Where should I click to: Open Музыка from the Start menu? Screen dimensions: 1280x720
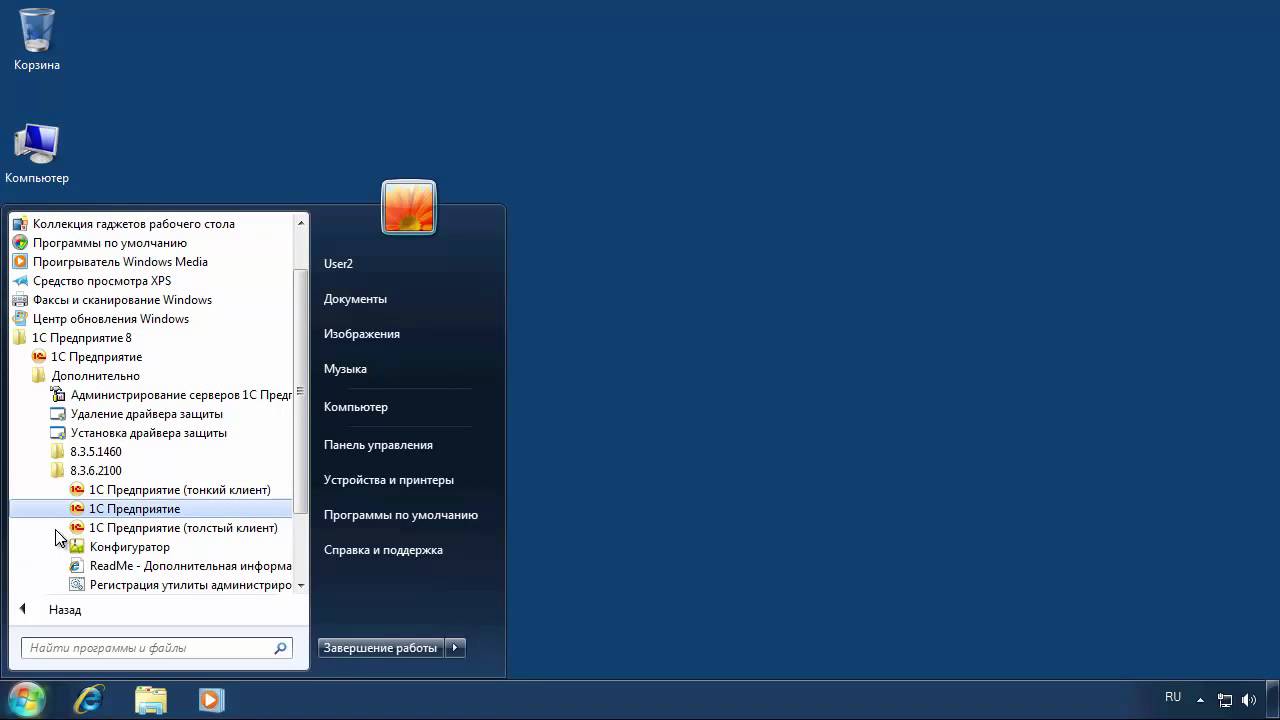tap(345, 369)
